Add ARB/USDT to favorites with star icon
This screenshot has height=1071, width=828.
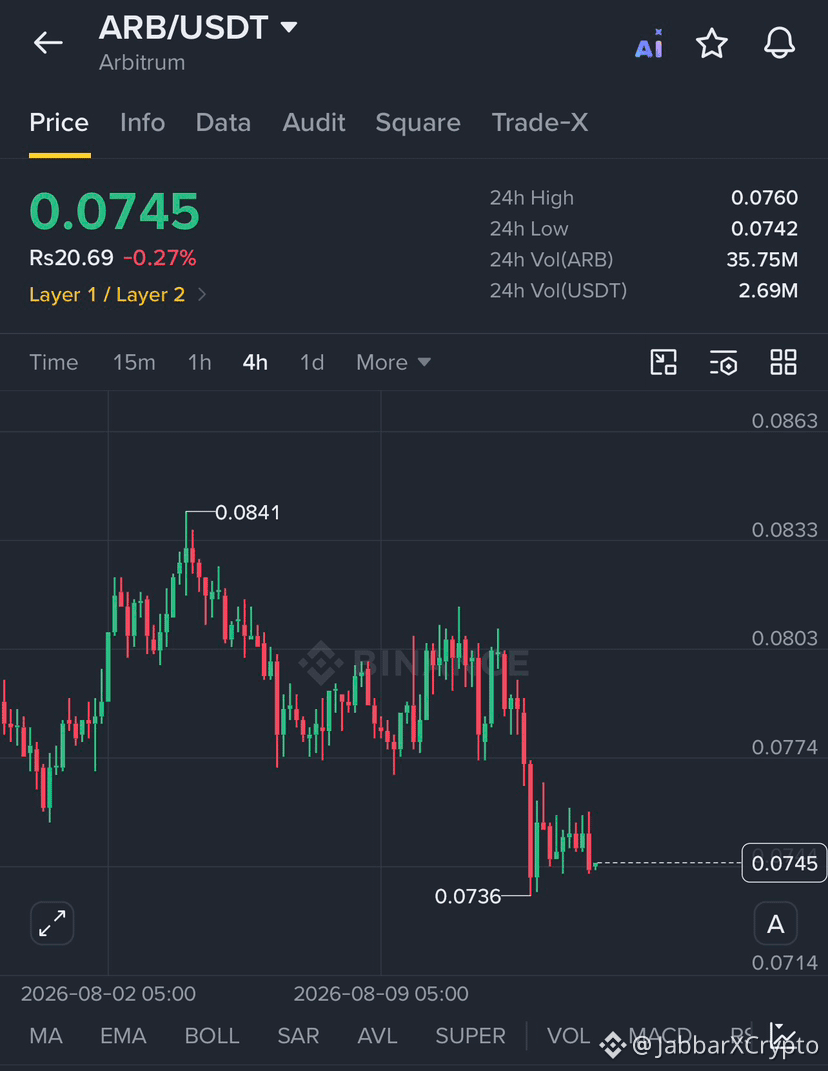click(712, 44)
